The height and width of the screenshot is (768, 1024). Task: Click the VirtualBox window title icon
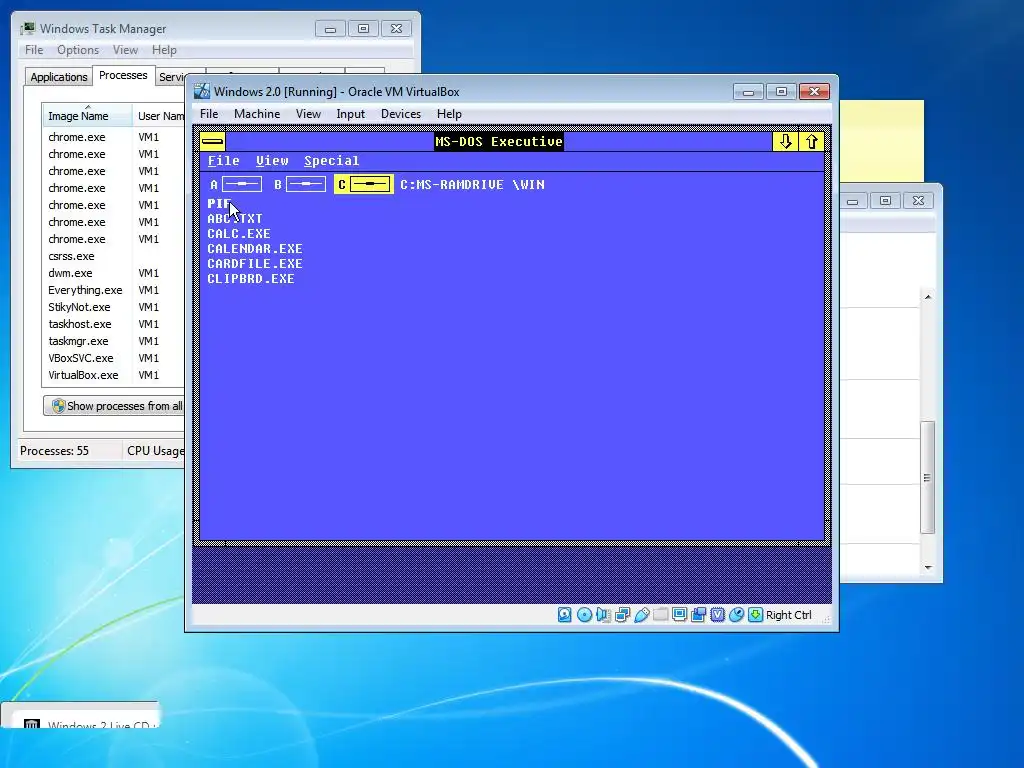[x=202, y=91]
